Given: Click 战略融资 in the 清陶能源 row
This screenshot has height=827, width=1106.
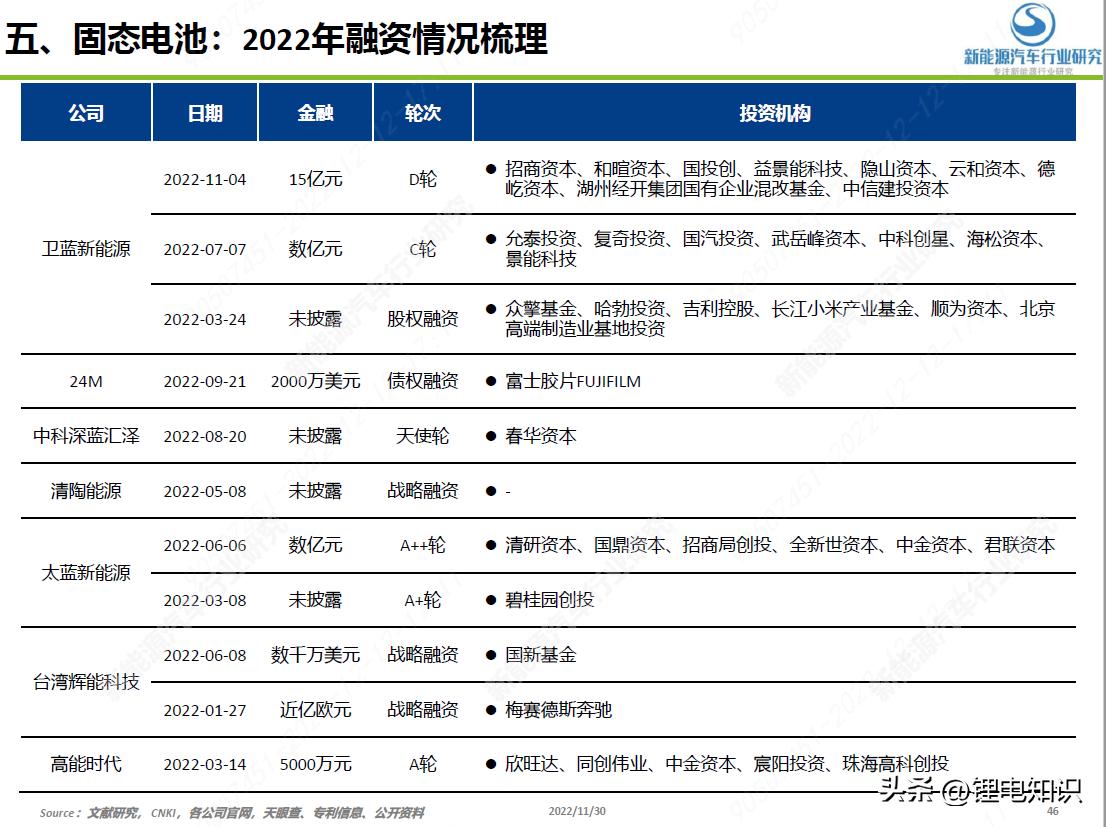Looking at the screenshot, I should coord(423,491).
